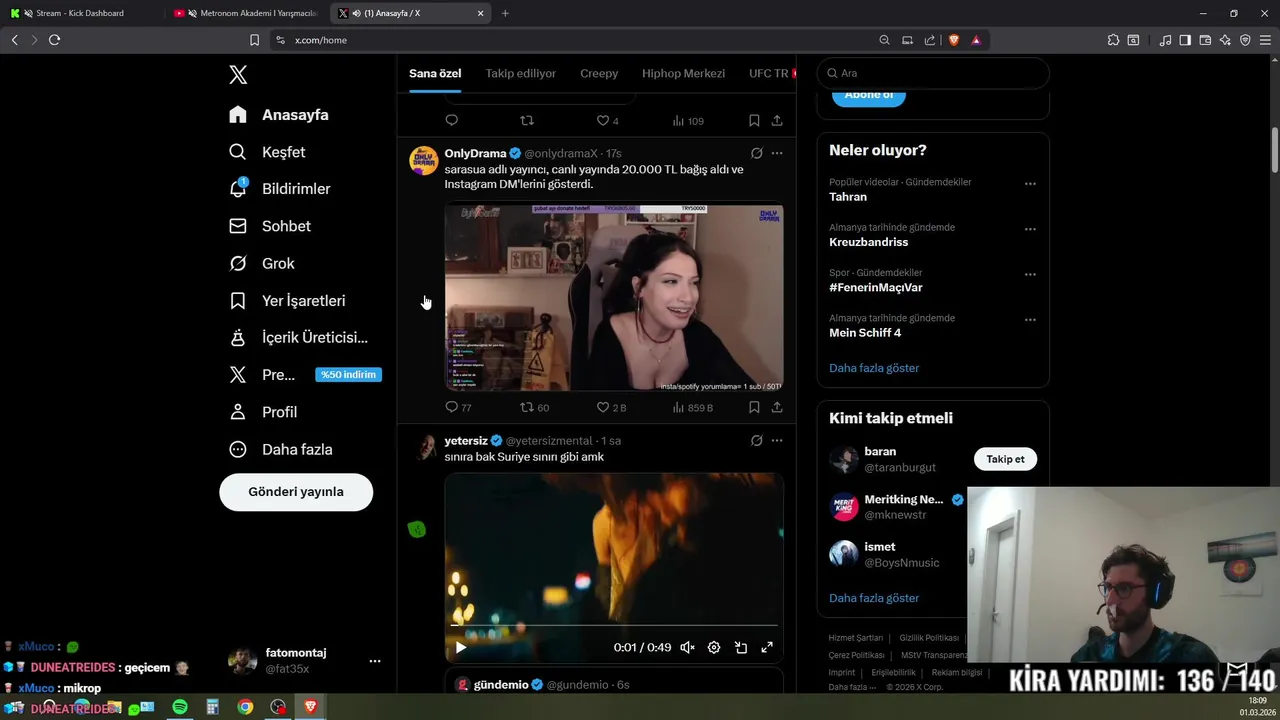Image resolution: width=1280 pixels, height=720 pixels.
Task: Switch to Stream - Kick Dashboard browser tab
Action: coord(80,13)
